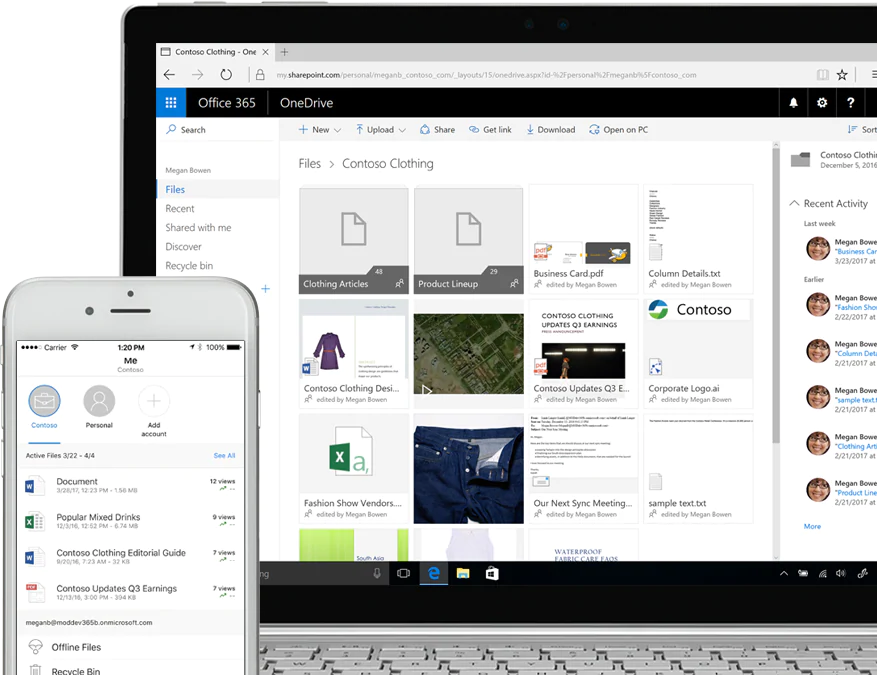Click the vertical scrollbar of the file list
Viewport: 877px width, 675px height.
pyautogui.click(x=775, y=300)
